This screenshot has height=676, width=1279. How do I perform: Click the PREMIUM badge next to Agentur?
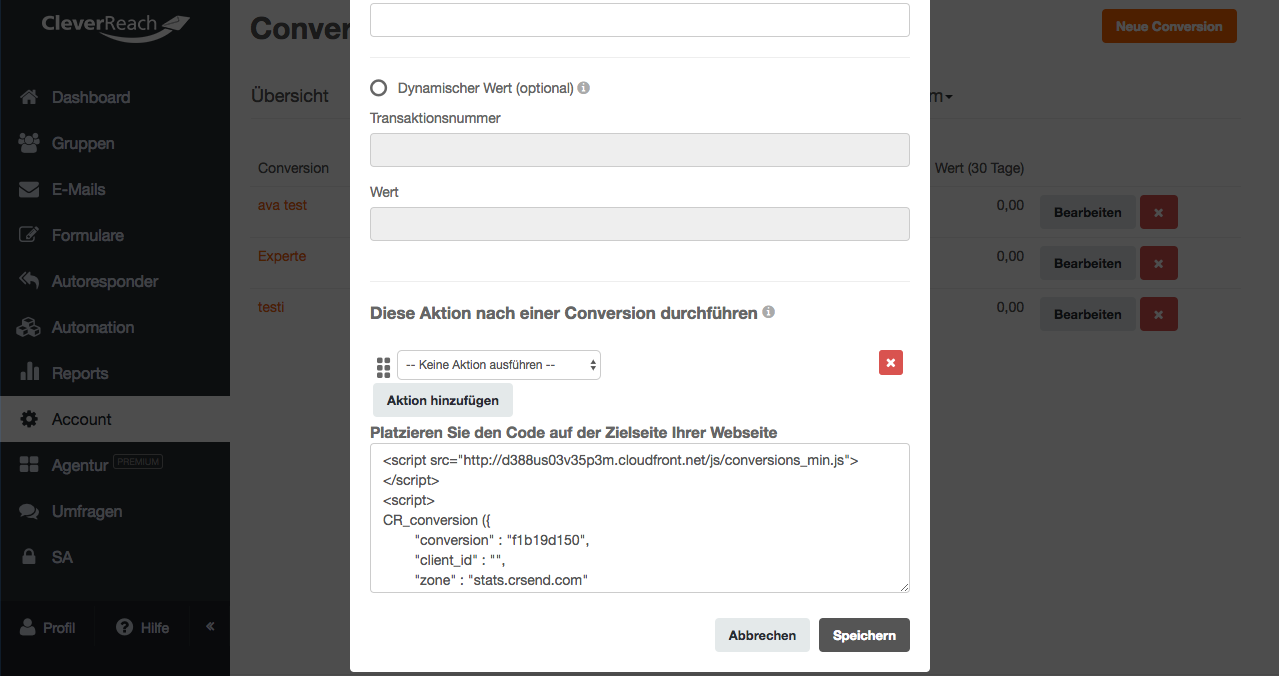(138, 462)
